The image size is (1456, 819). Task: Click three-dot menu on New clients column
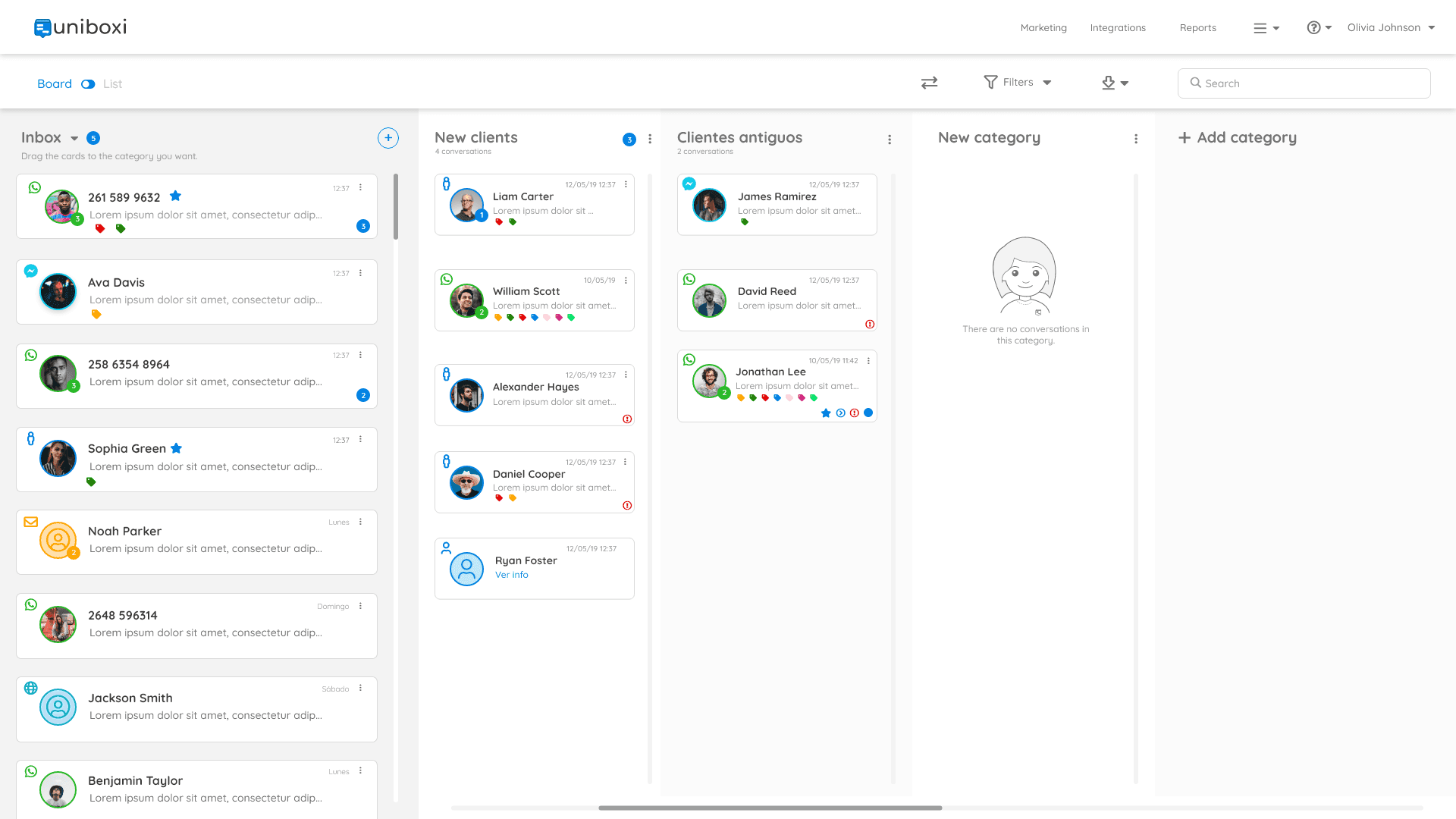[650, 139]
